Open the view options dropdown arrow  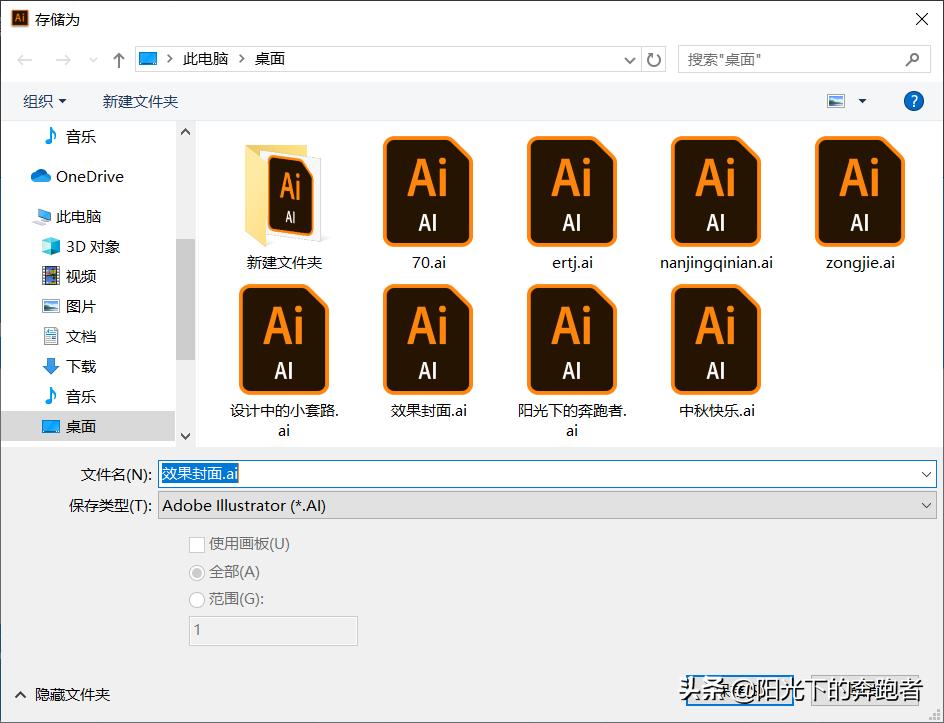click(x=860, y=100)
